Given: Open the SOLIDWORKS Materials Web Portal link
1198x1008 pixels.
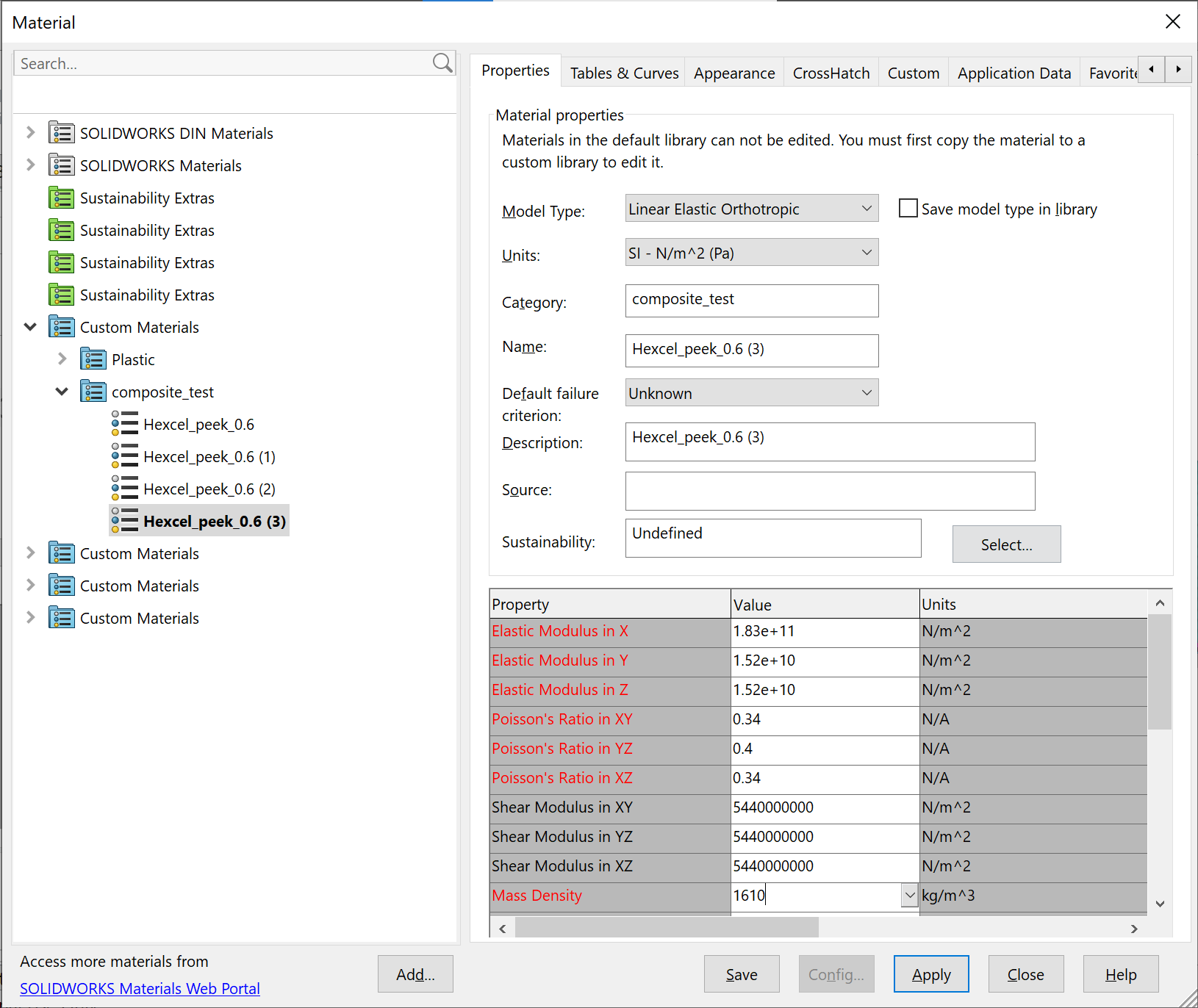Looking at the screenshot, I should click(x=140, y=988).
